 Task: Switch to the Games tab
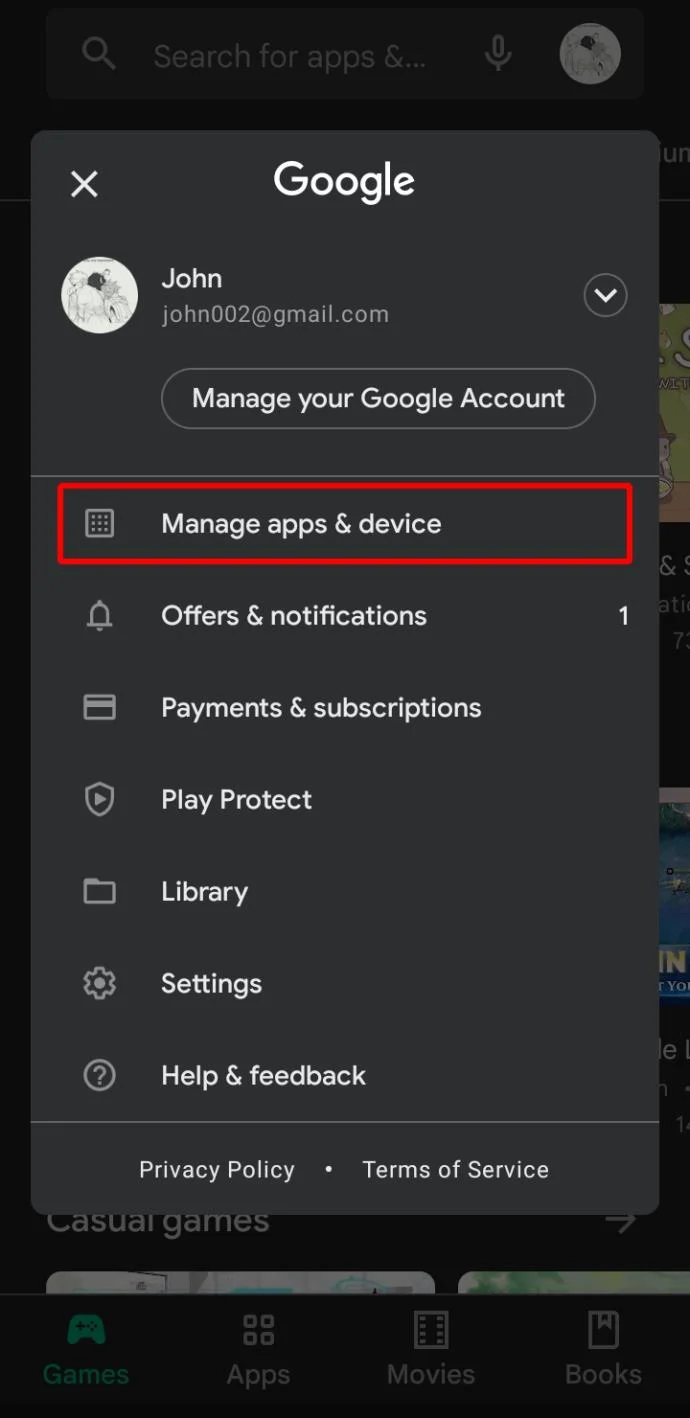pyautogui.click(x=86, y=1351)
